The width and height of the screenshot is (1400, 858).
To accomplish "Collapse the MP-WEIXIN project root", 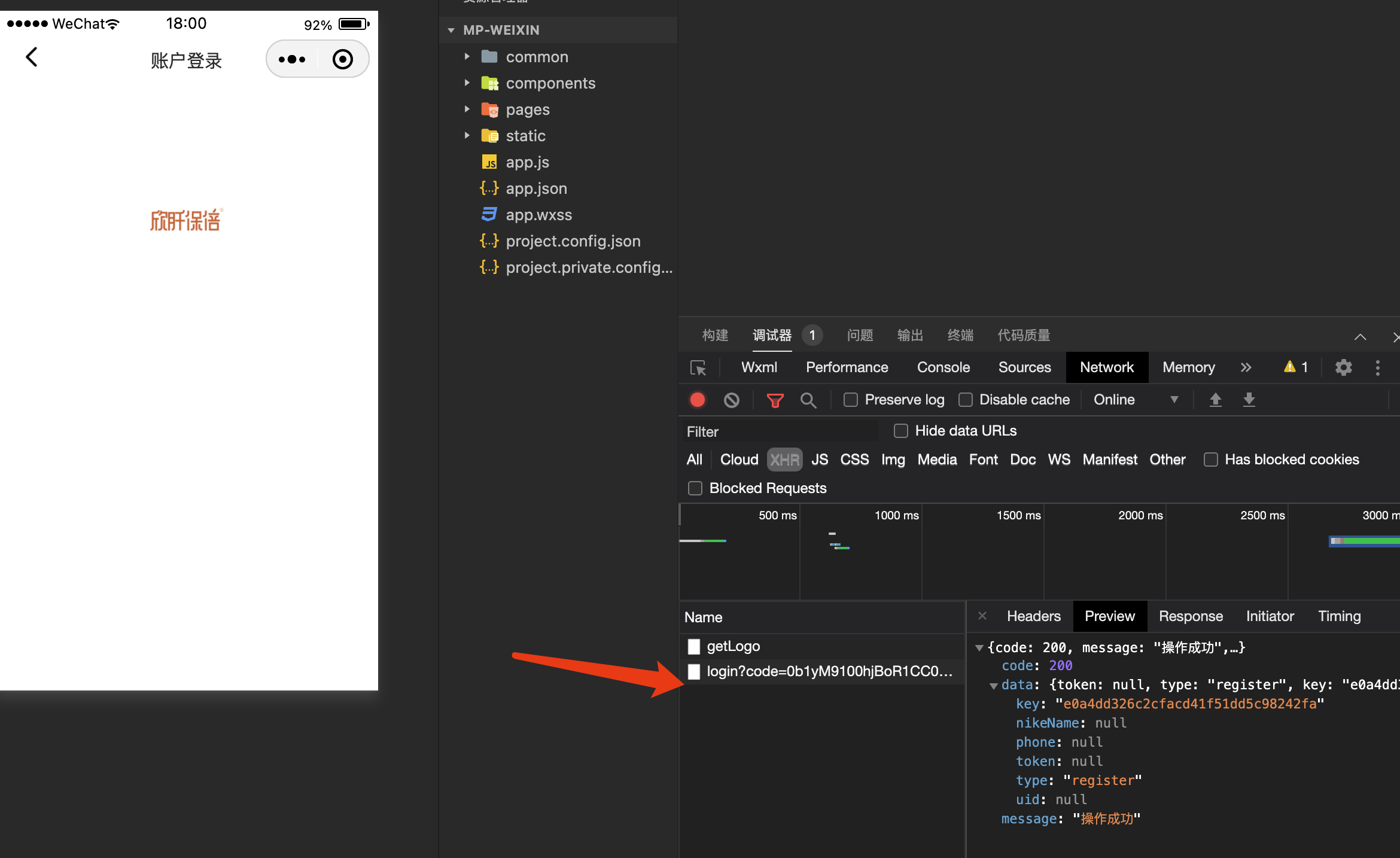I will (x=451, y=30).
